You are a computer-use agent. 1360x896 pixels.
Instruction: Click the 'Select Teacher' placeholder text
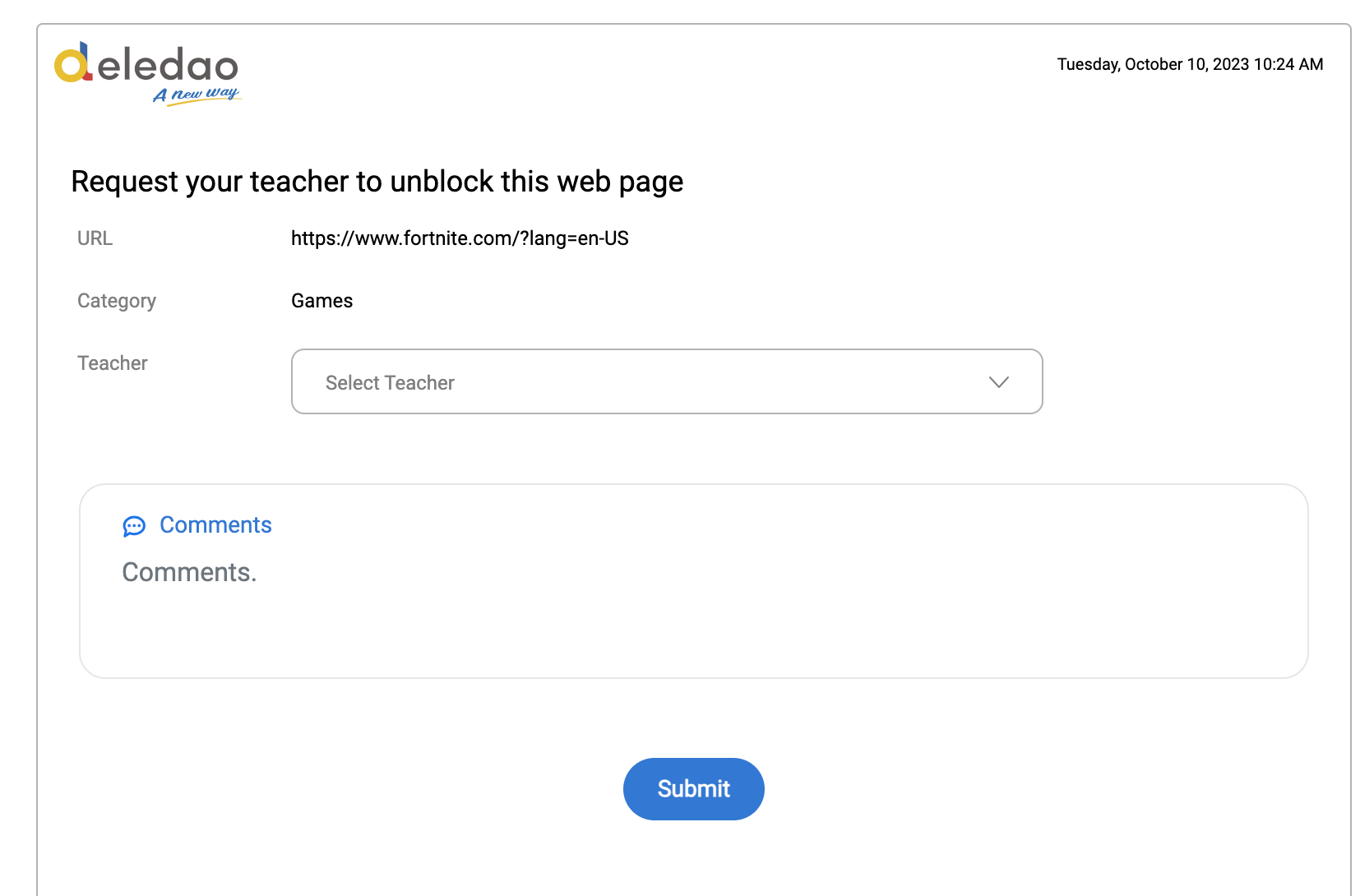(390, 383)
